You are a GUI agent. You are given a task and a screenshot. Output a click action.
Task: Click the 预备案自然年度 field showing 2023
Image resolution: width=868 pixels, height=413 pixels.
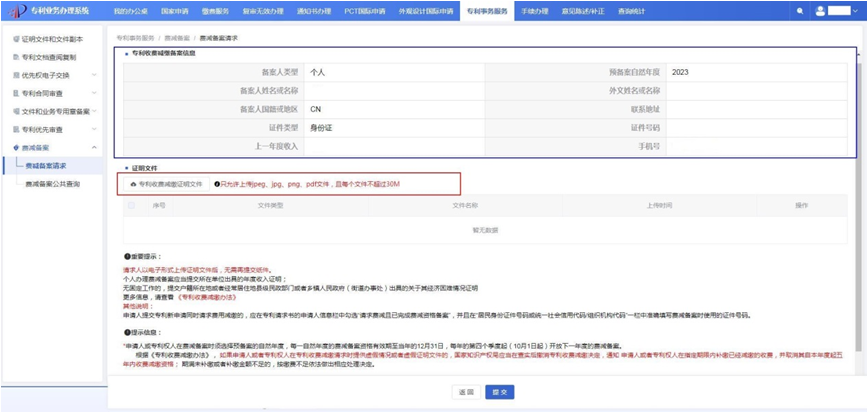[757, 72]
